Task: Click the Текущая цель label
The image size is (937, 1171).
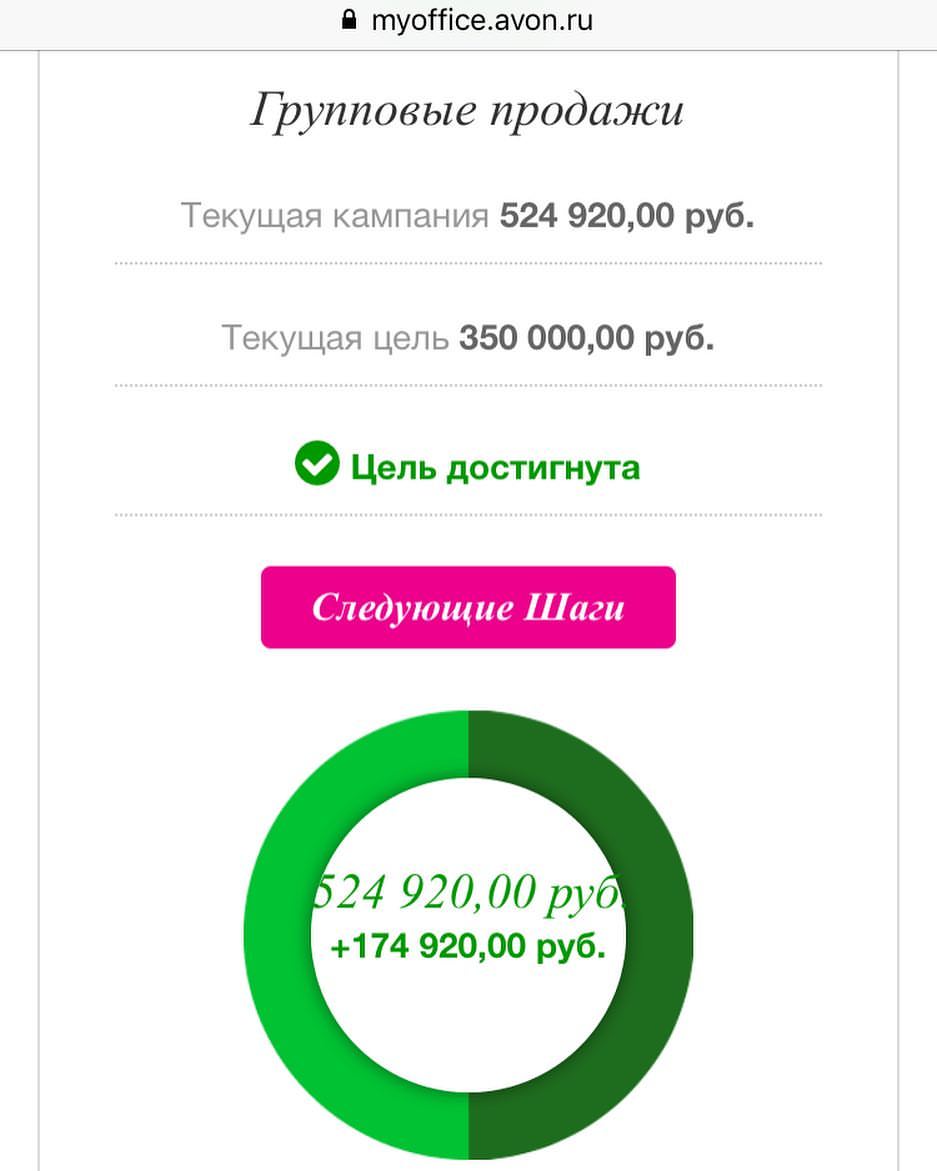Action: (335, 338)
